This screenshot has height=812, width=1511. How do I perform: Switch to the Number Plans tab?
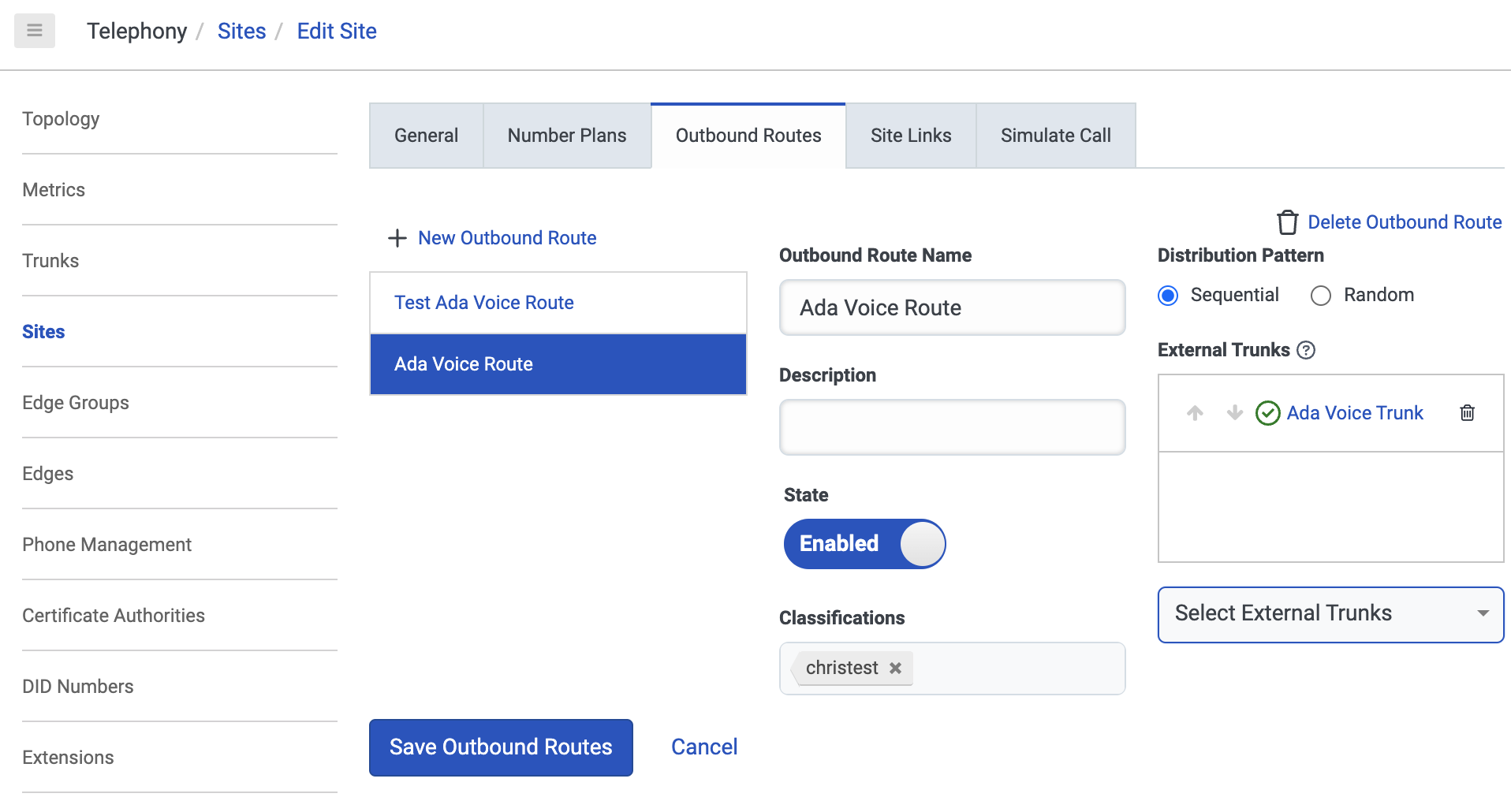pos(566,136)
